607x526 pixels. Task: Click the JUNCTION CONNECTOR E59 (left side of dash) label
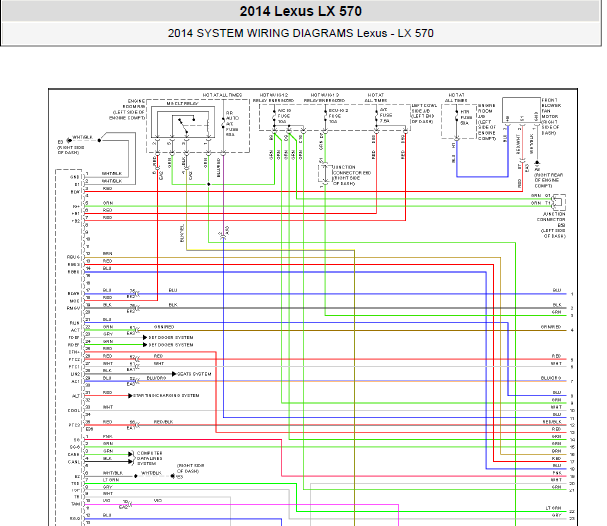point(552,225)
